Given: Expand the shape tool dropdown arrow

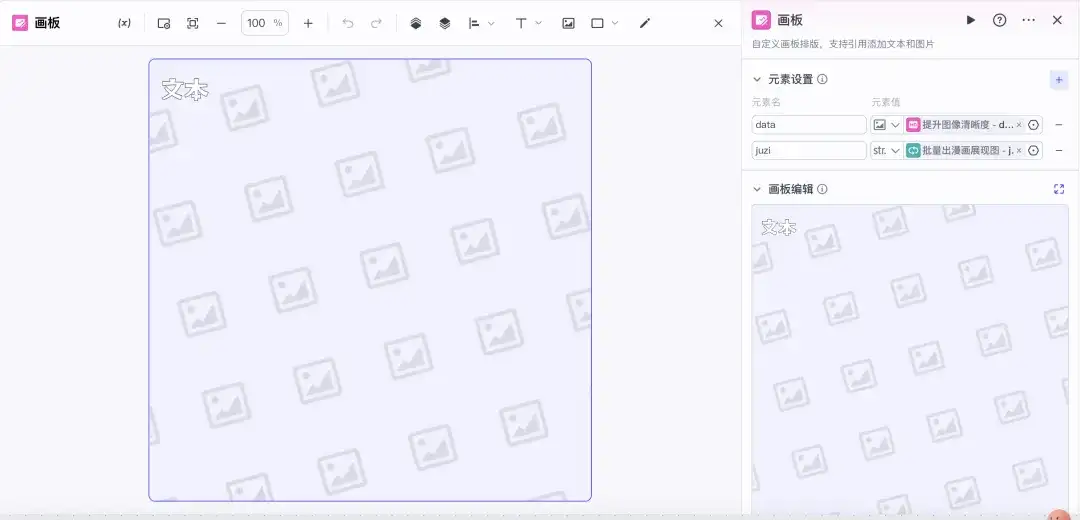Looking at the screenshot, I should point(615,23).
